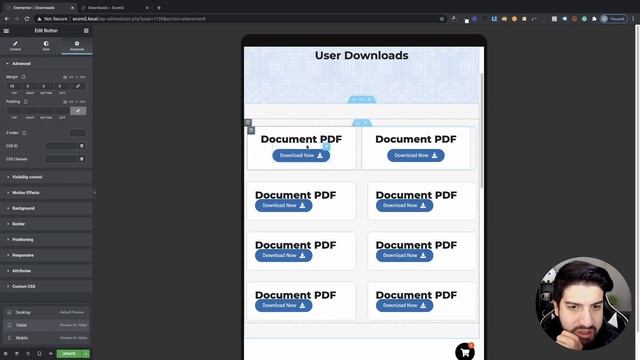
Task: Open the browser Extensions puzzle icon
Action: 594,19
